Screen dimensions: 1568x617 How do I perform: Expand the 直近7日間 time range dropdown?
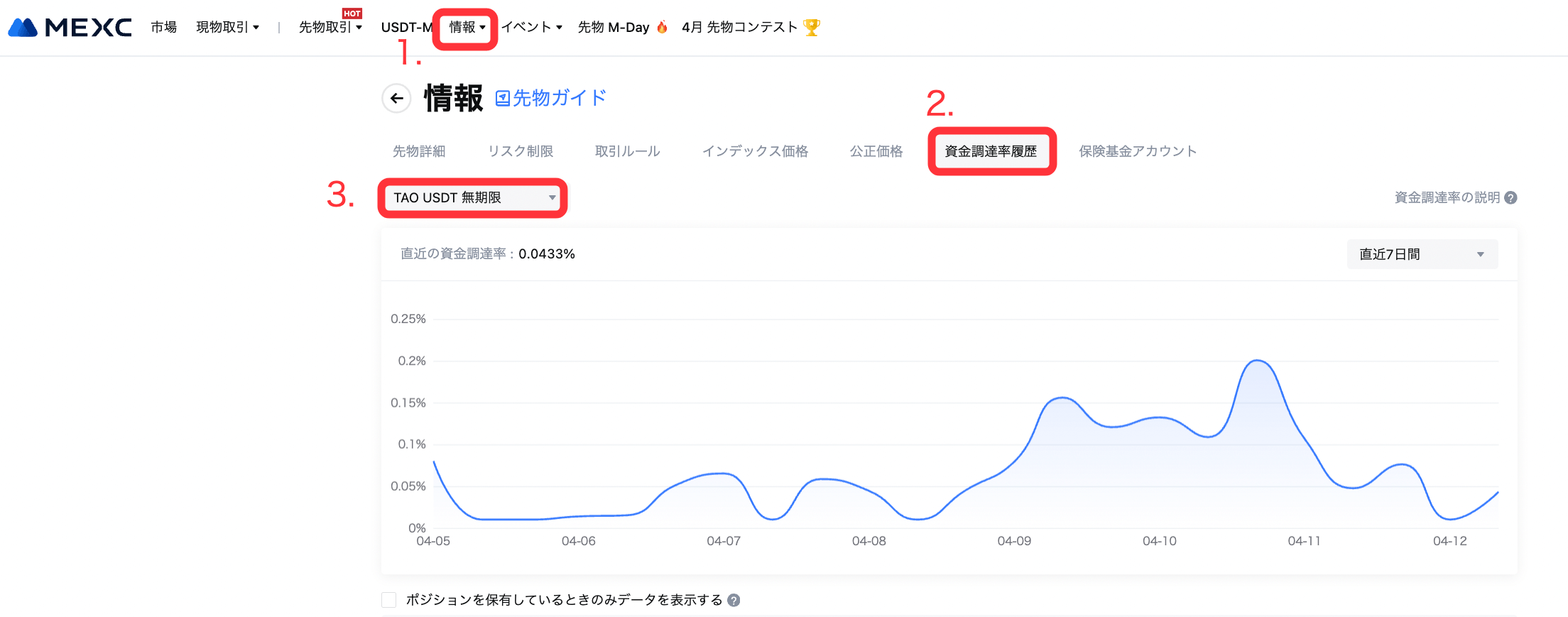(1422, 254)
